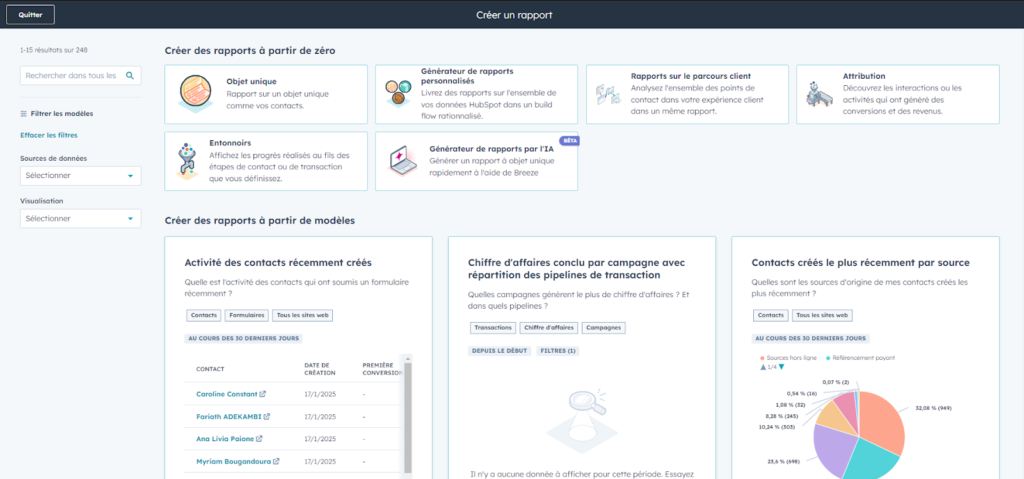The width and height of the screenshot is (1024, 479).
Task: Open Fariath ADEKAMBI contact link
Action: pos(229,416)
